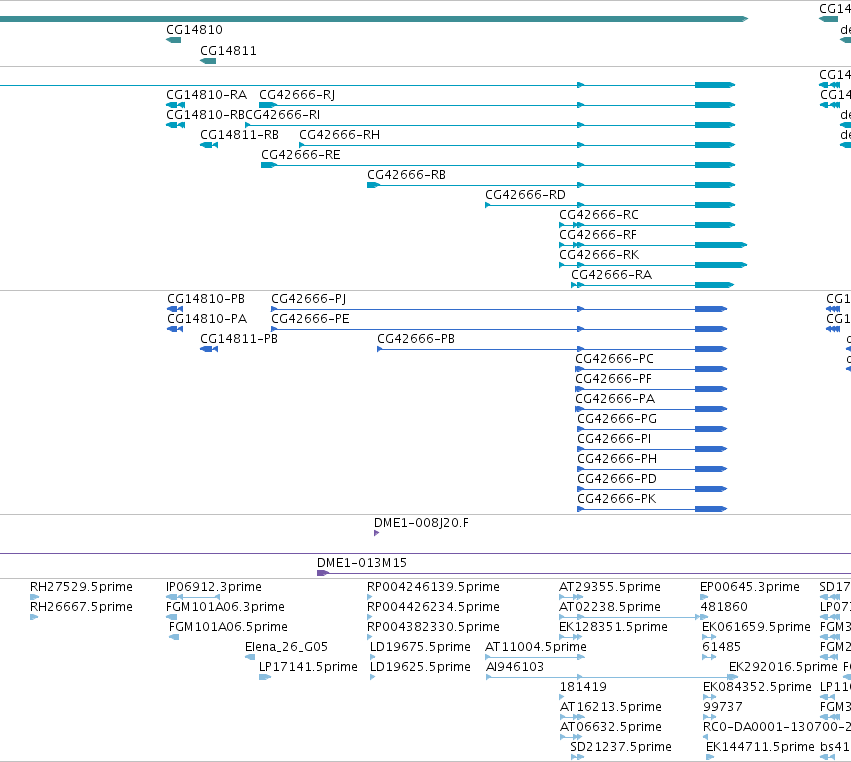The image size is (851, 762).
Task: Select the CG14811 gene label
Action: click(x=228, y=51)
